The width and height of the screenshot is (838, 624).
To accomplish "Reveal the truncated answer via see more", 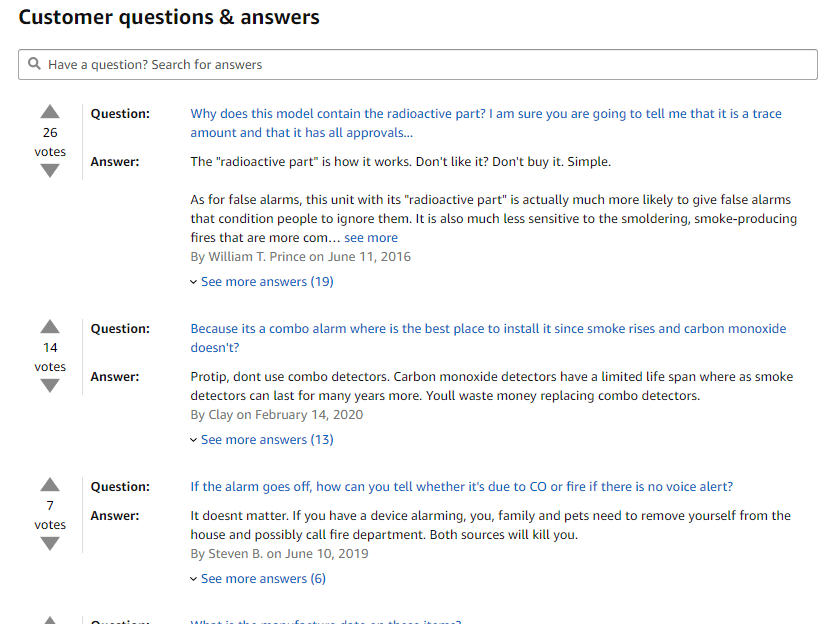I will tap(371, 237).
